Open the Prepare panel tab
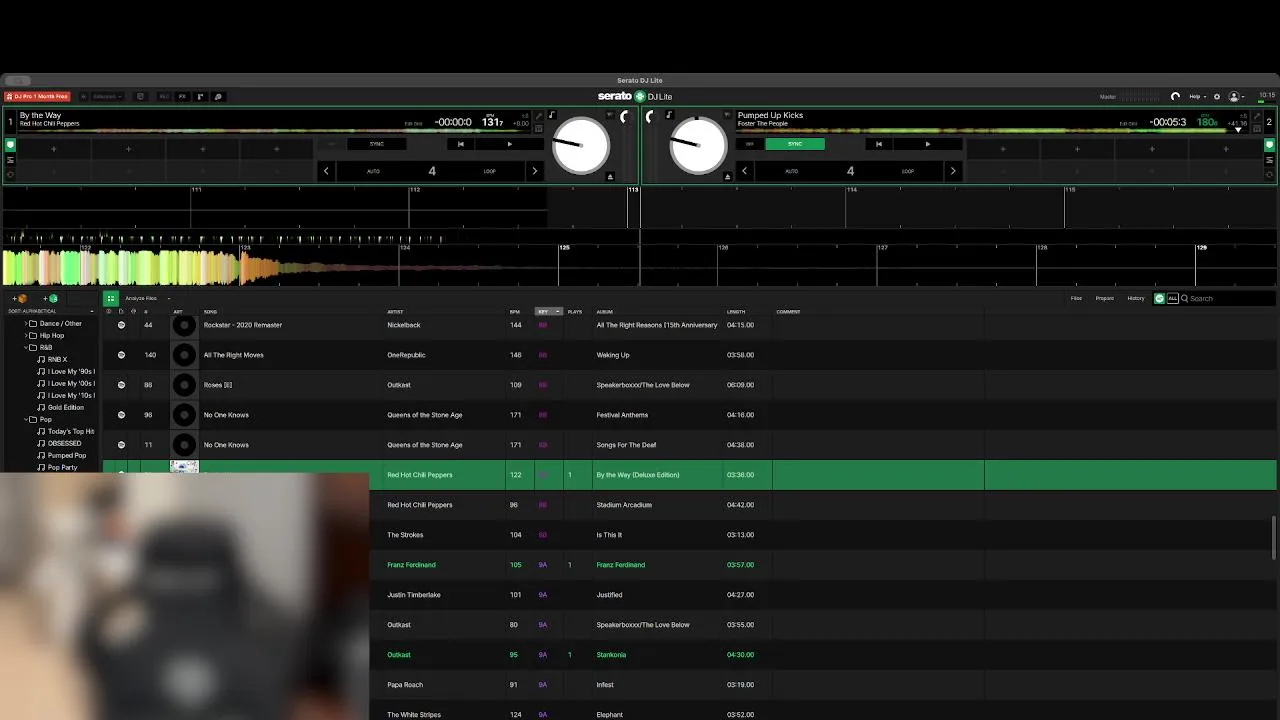 [x=1105, y=298]
